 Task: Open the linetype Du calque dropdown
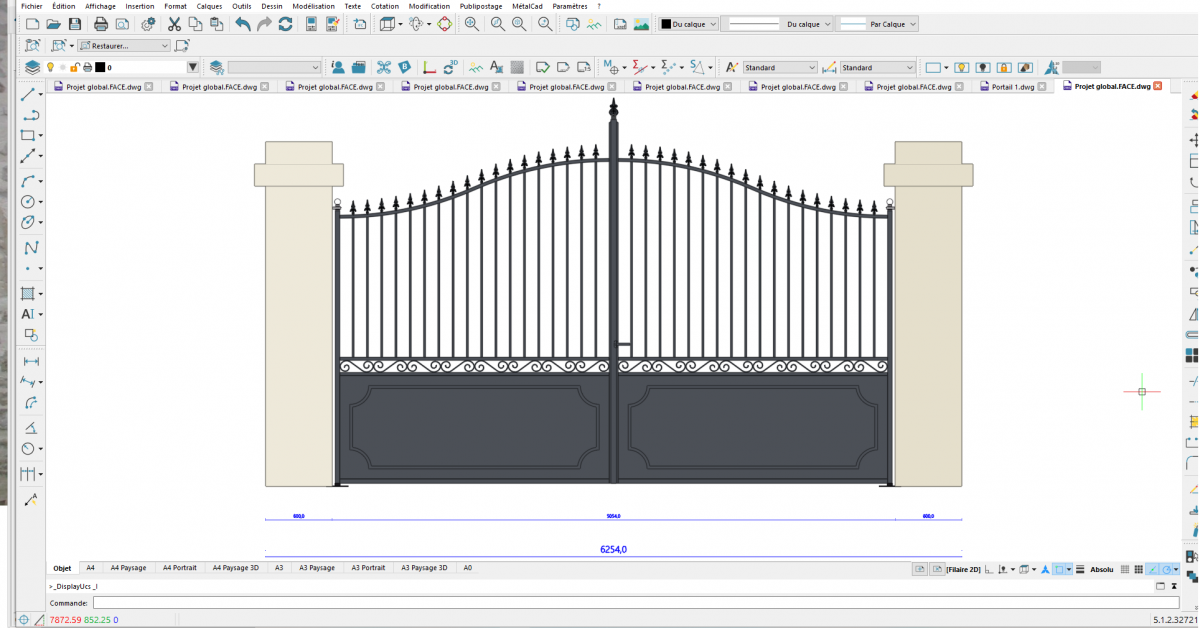click(x=776, y=24)
